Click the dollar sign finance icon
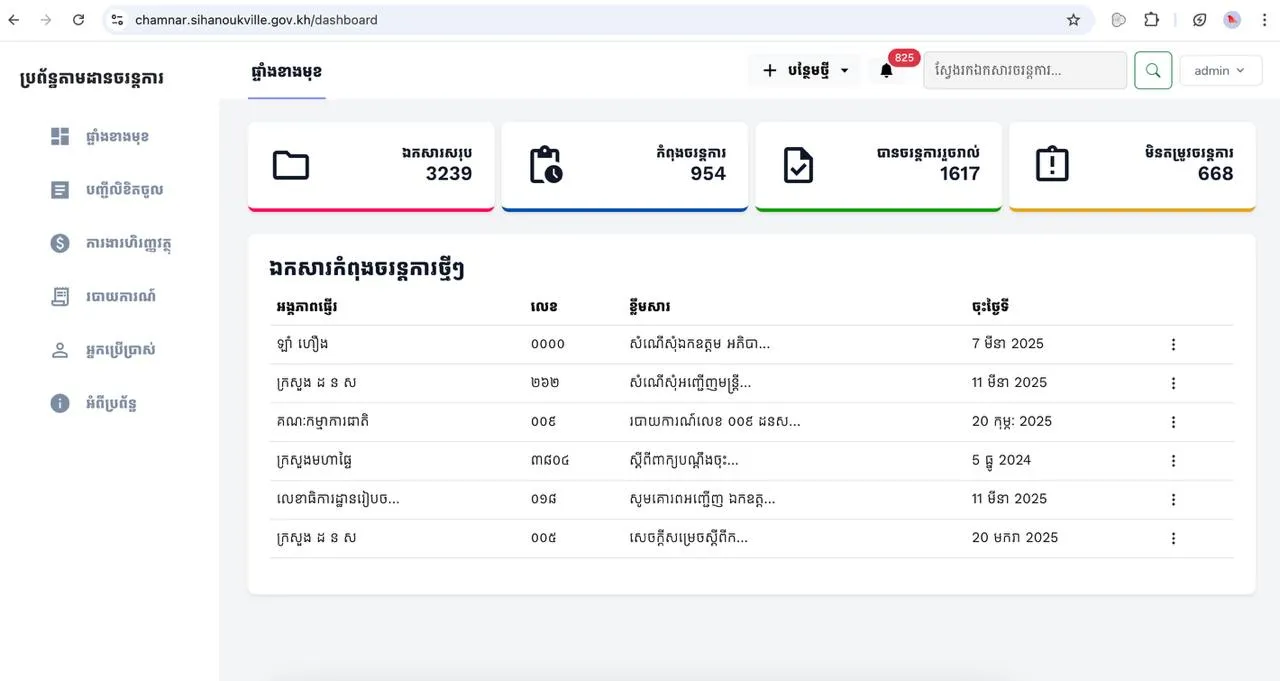 [x=60, y=243]
